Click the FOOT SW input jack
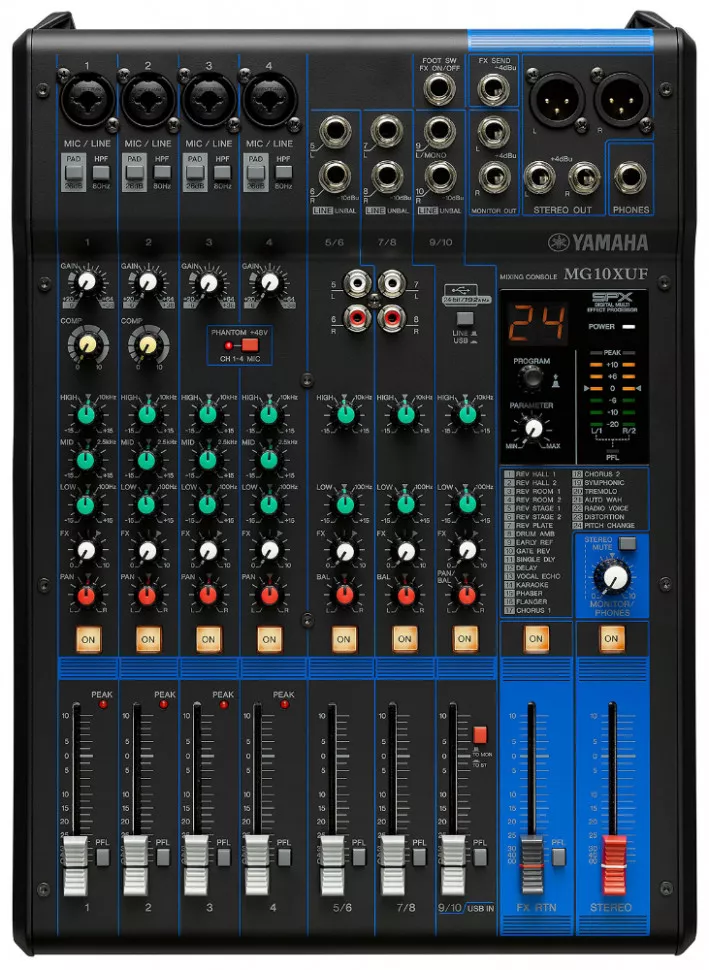 click(x=437, y=91)
